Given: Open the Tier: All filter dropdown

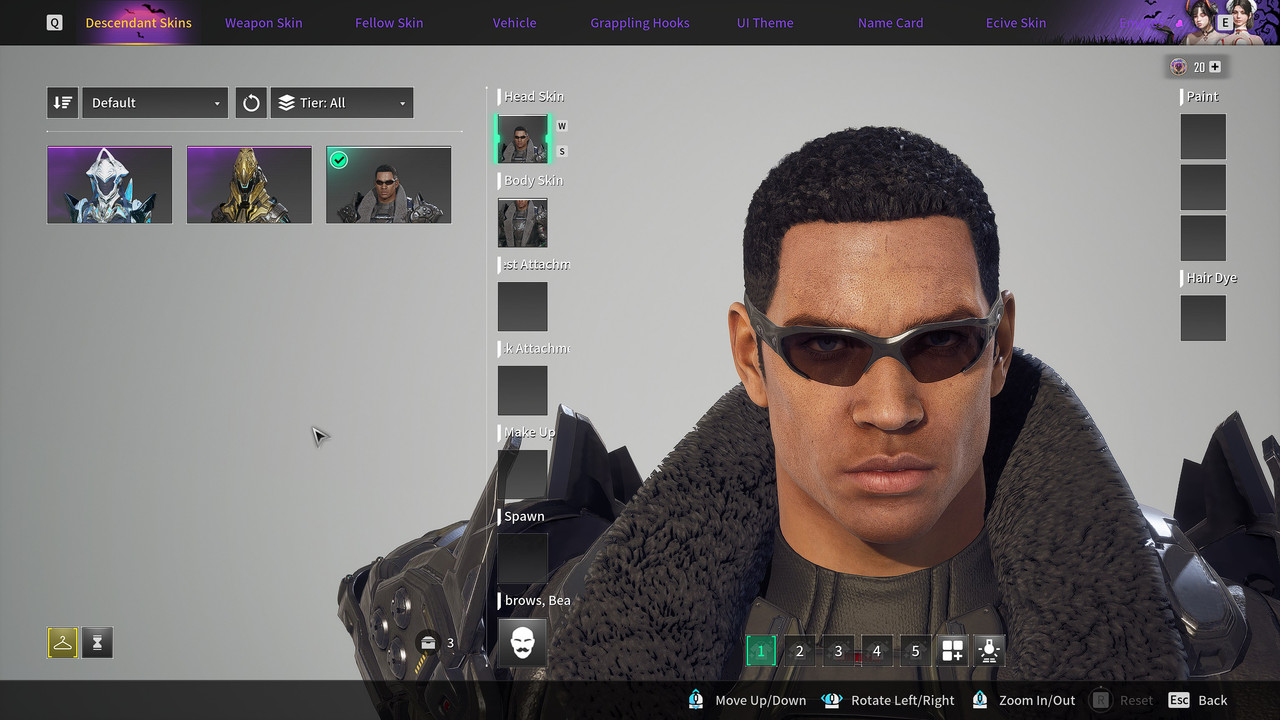Looking at the screenshot, I should 342,102.
